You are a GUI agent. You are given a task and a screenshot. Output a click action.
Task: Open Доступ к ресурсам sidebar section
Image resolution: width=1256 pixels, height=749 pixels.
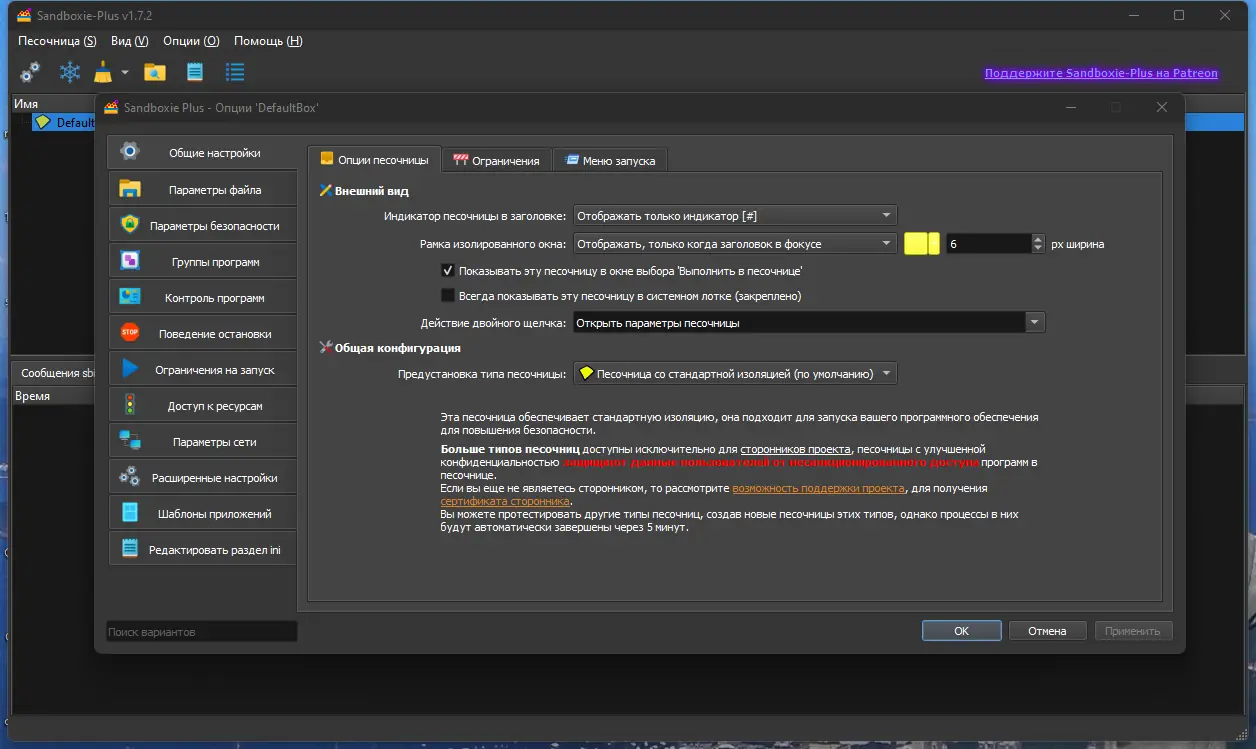pos(203,406)
